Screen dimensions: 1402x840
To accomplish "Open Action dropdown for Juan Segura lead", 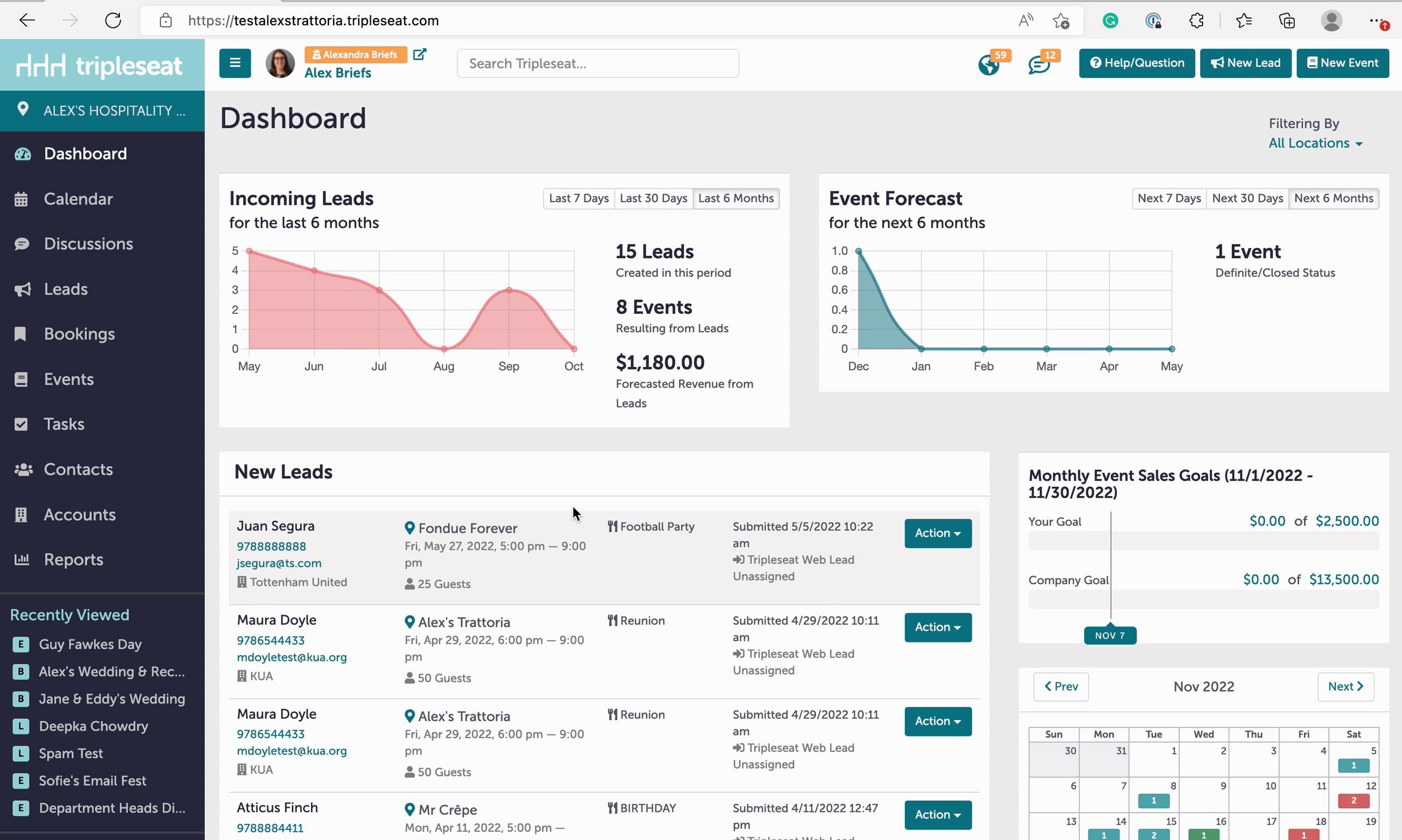I will point(938,533).
